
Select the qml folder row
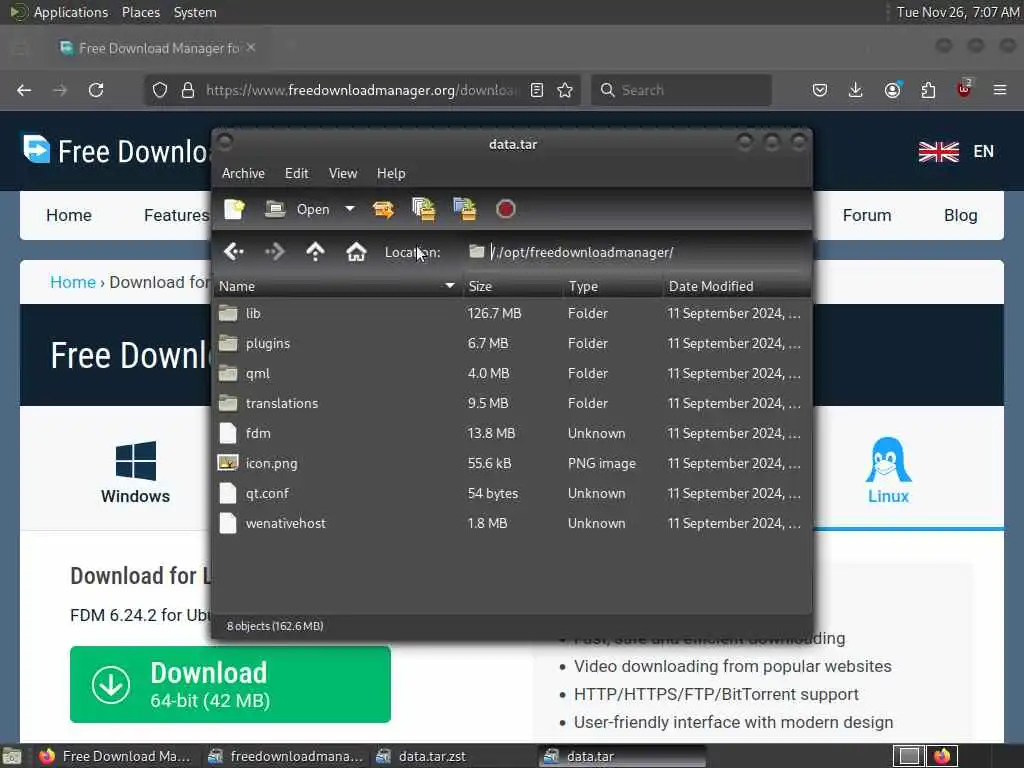tap(512, 374)
